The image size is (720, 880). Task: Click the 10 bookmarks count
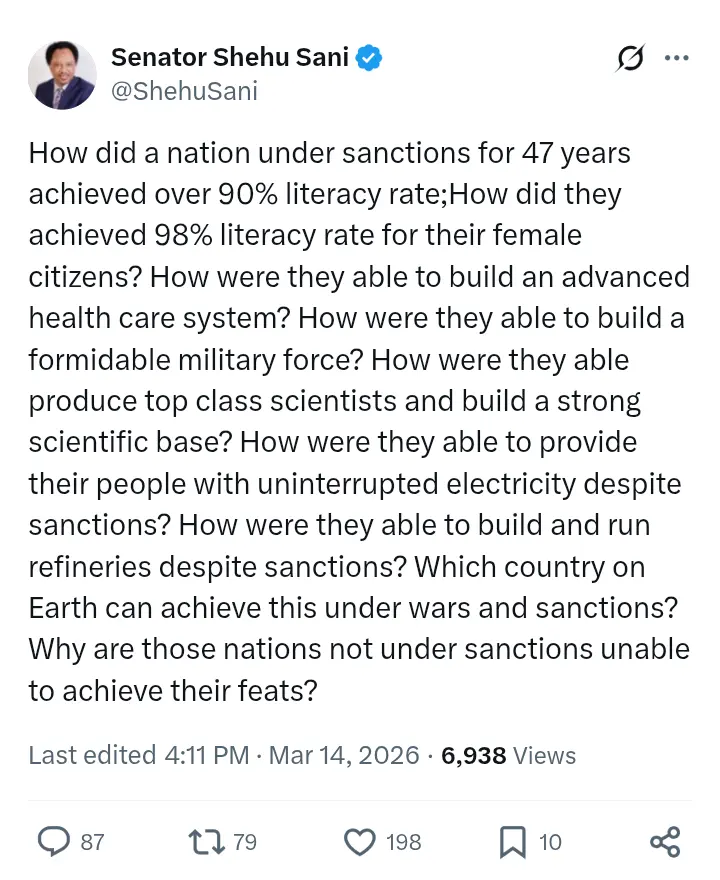click(x=551, y=843)
